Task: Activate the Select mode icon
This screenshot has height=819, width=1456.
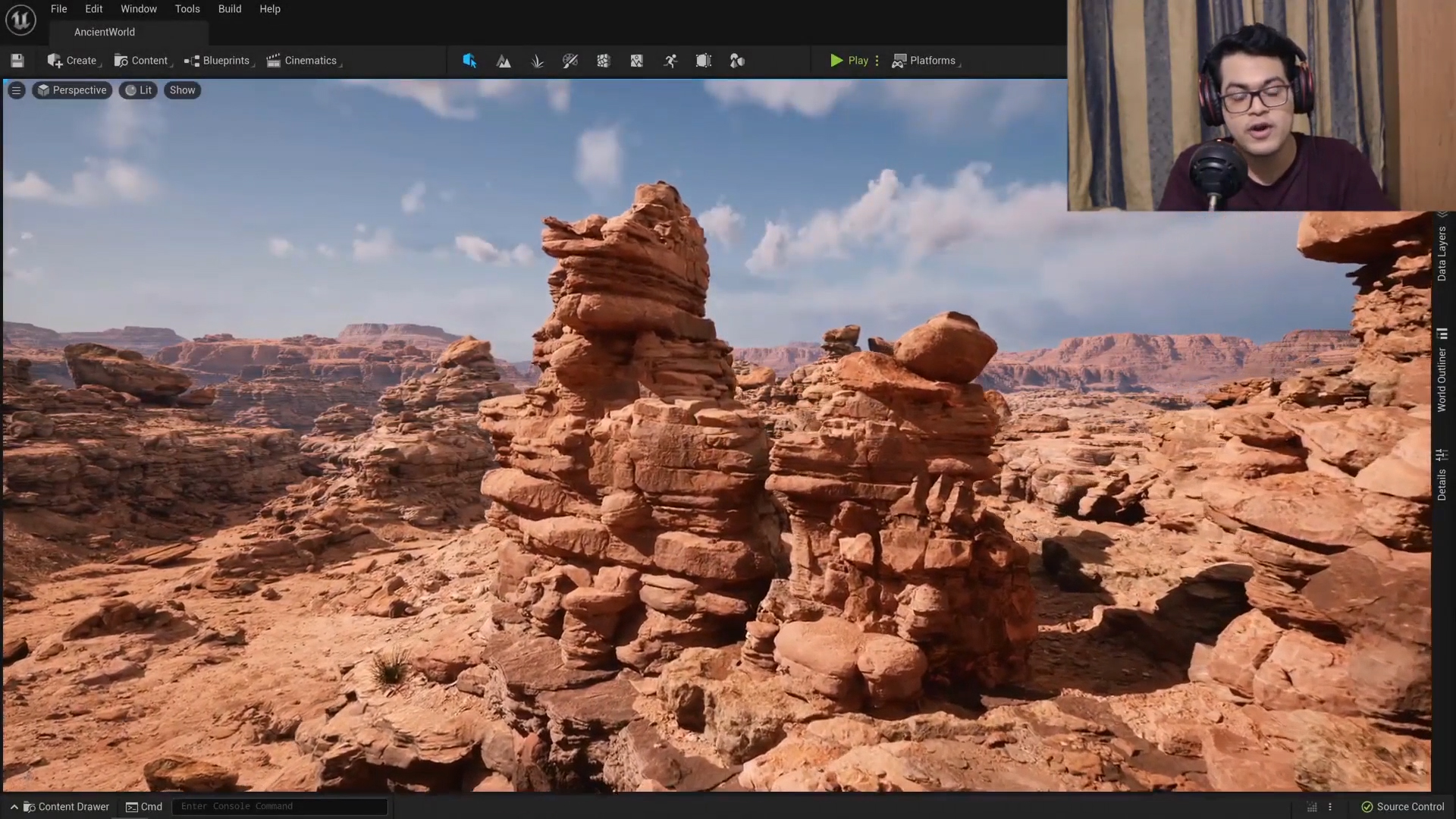Action: pyautogui.click(x=469, y=61)
